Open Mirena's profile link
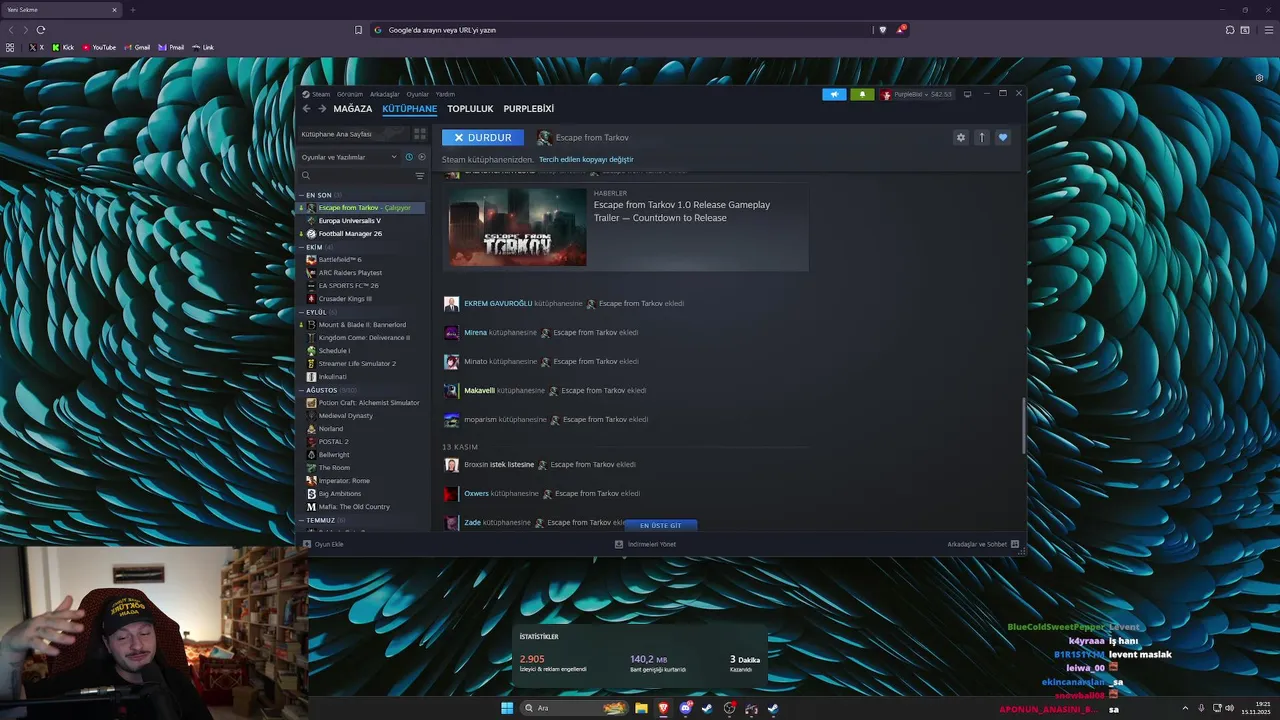Viewport: 1280px width, 720px height. 475,332
